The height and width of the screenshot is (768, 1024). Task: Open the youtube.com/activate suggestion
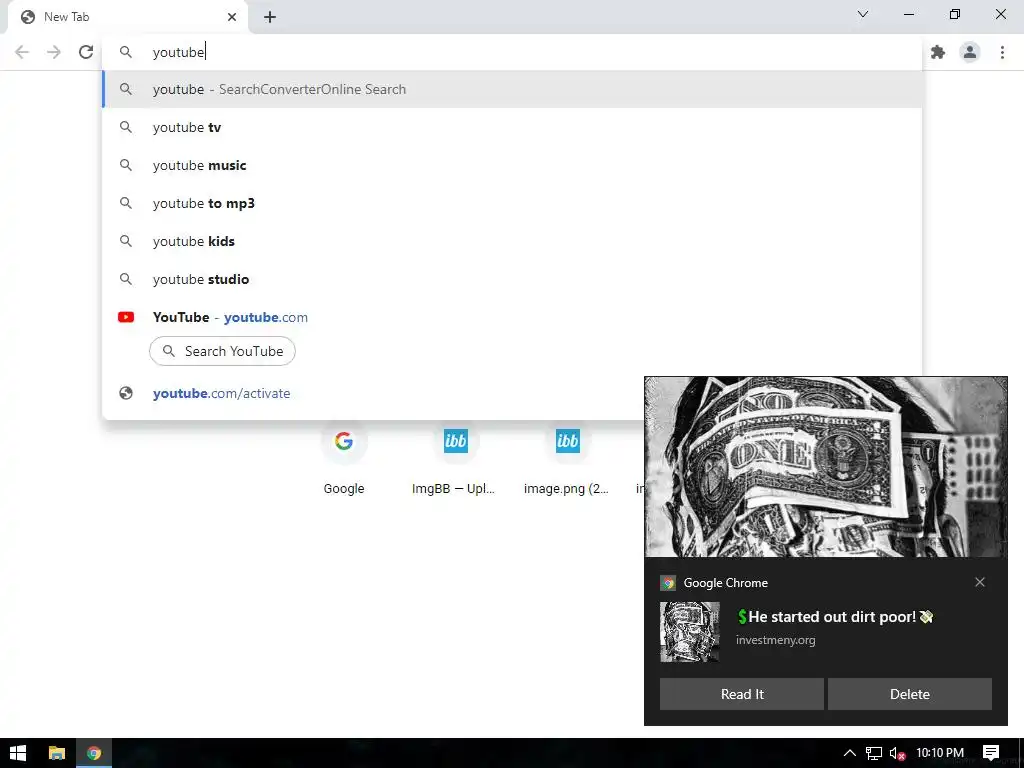pyautogui.click(x=372, y=393)
